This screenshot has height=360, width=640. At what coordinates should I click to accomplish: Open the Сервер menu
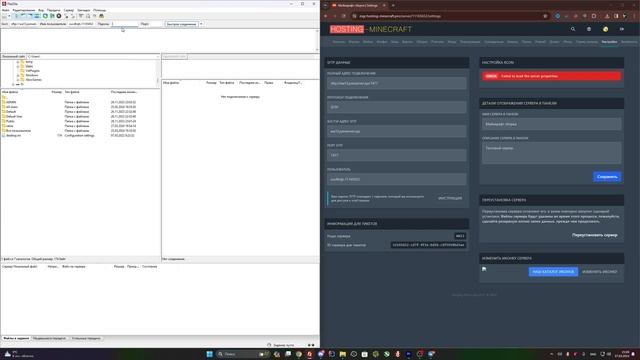(69, 10)
